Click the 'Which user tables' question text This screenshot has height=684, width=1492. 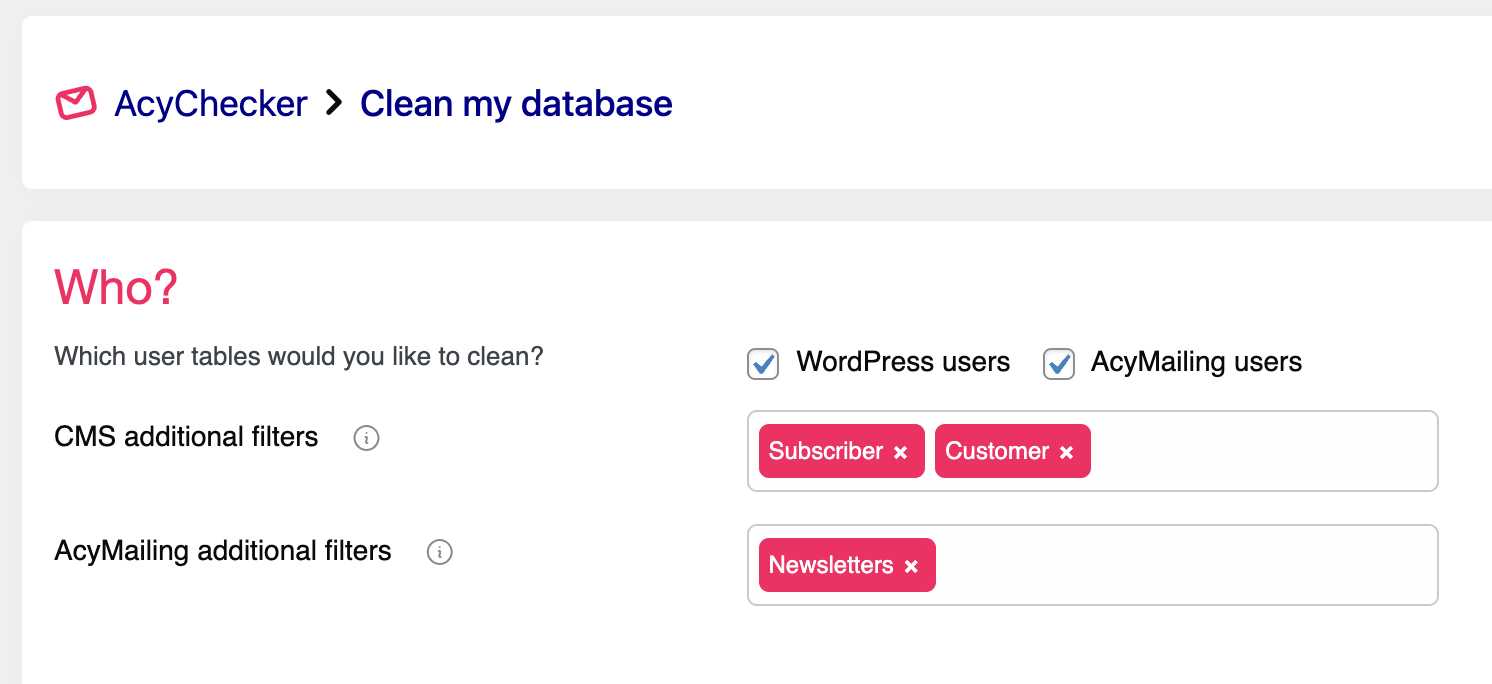point(299,356)
